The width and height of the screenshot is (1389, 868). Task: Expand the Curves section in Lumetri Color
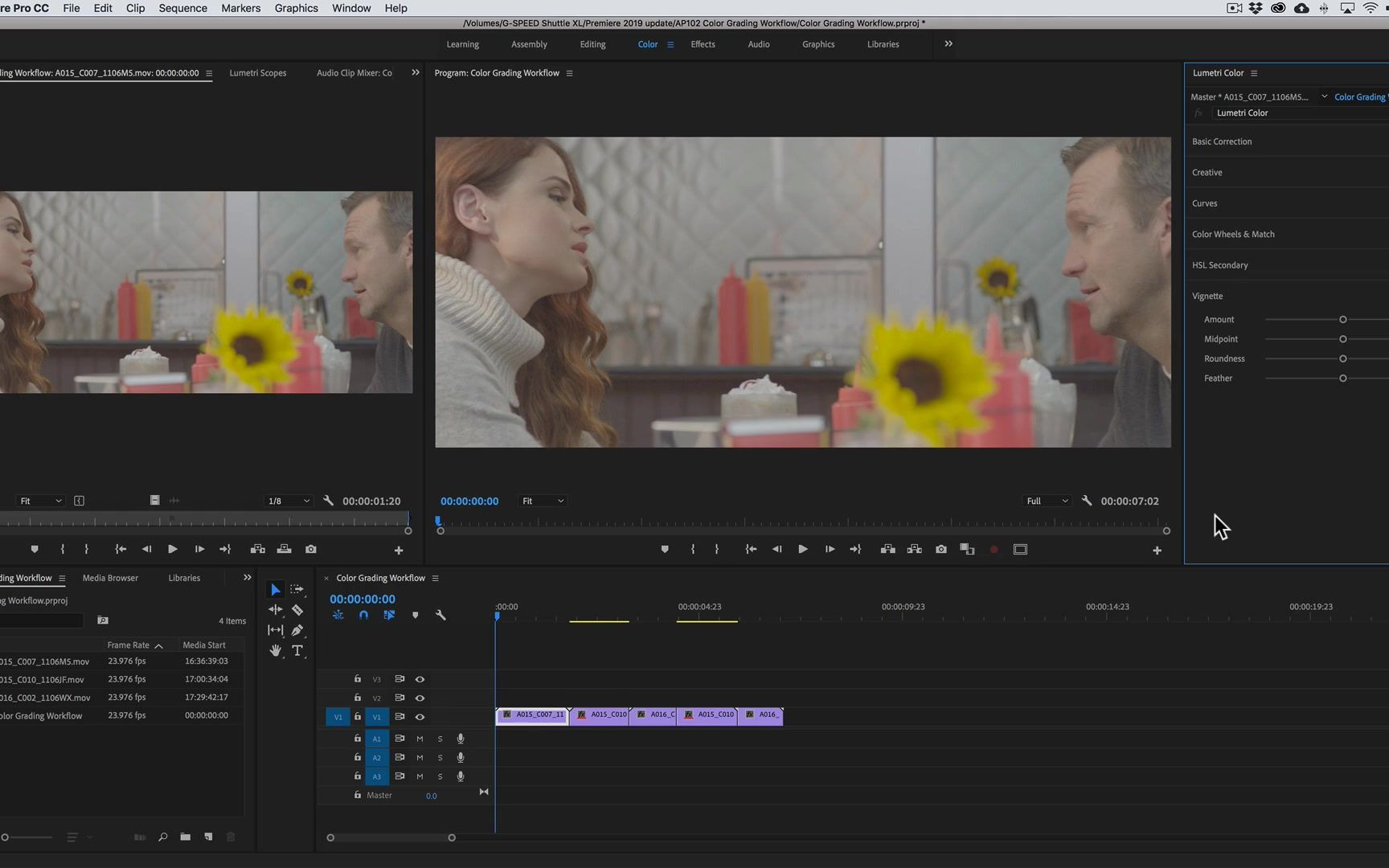(x=1204, y=203)
